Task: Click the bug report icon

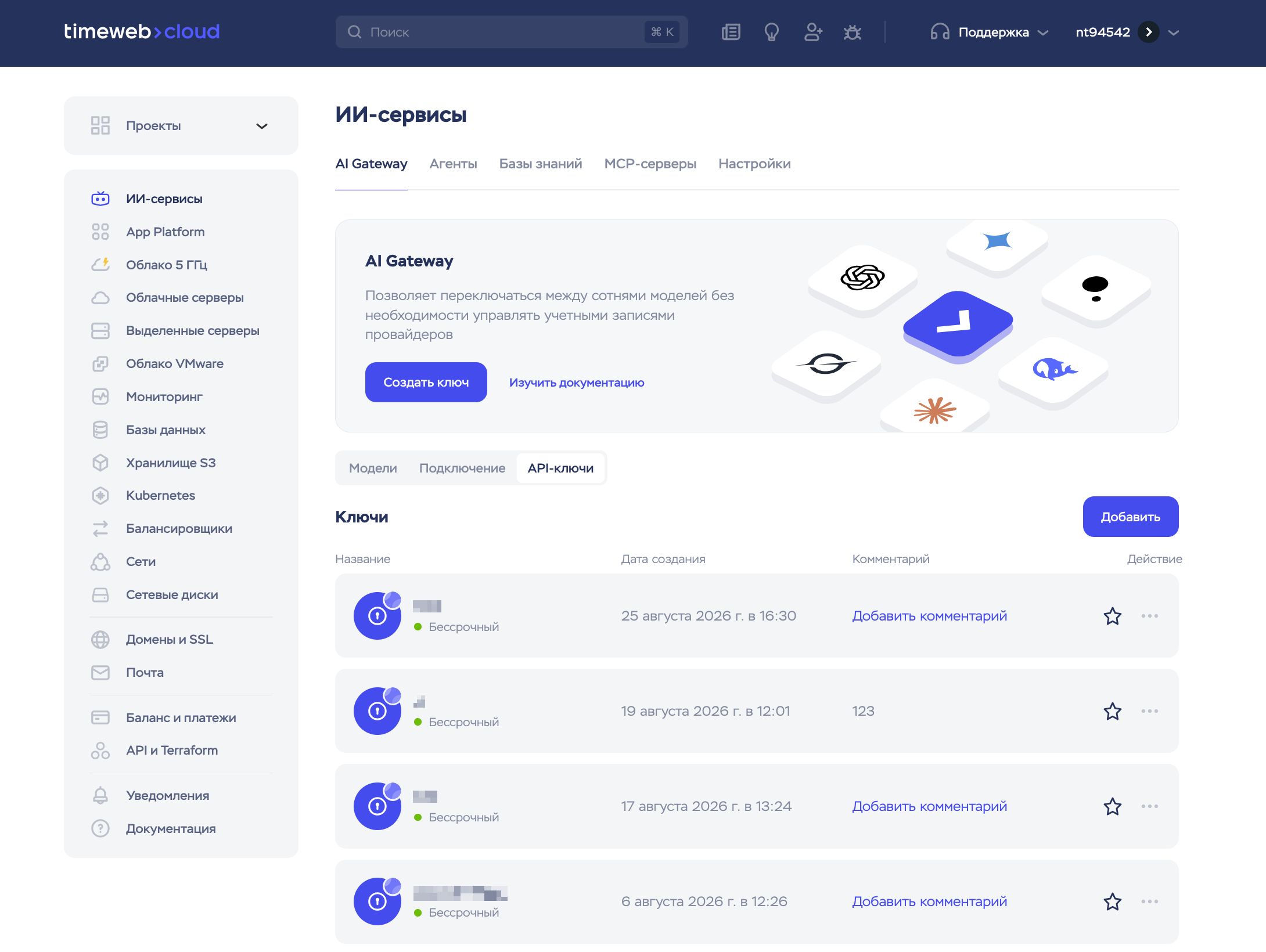Action: 853,32
